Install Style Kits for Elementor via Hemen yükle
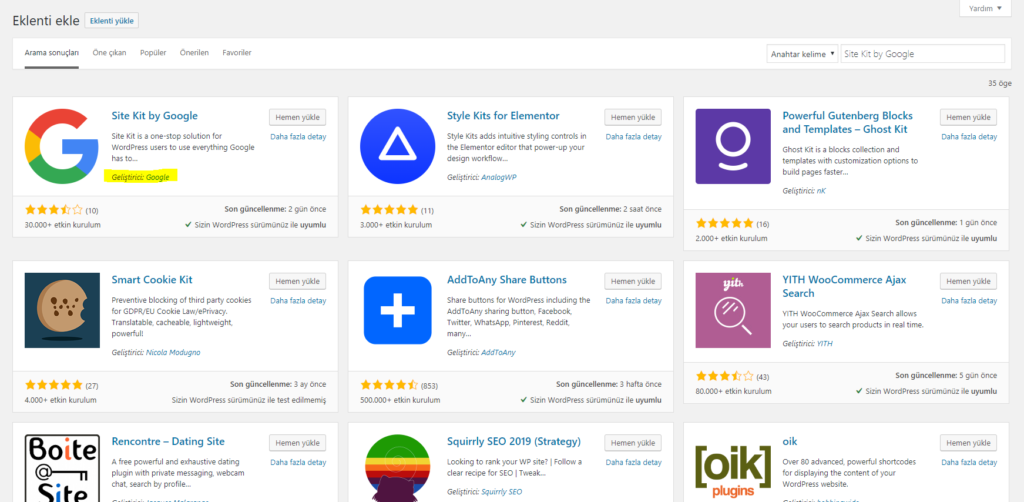The width and height of the screenshot is (1024, 502). pos(633,118)
